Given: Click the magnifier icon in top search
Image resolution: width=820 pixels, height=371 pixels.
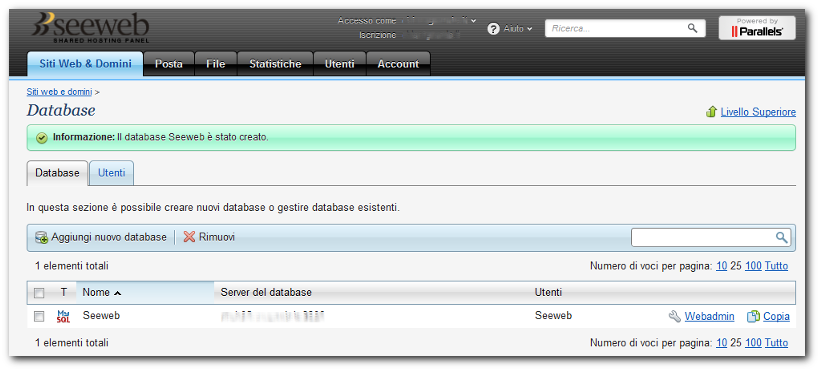Looking at the screenshot, I should (692, 28).
